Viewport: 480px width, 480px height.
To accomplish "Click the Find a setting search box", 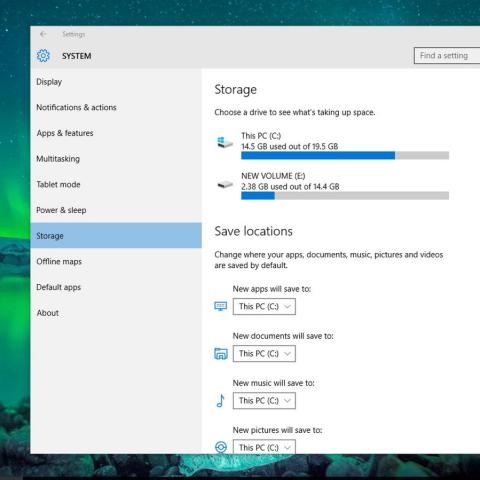I will [447, 55].
